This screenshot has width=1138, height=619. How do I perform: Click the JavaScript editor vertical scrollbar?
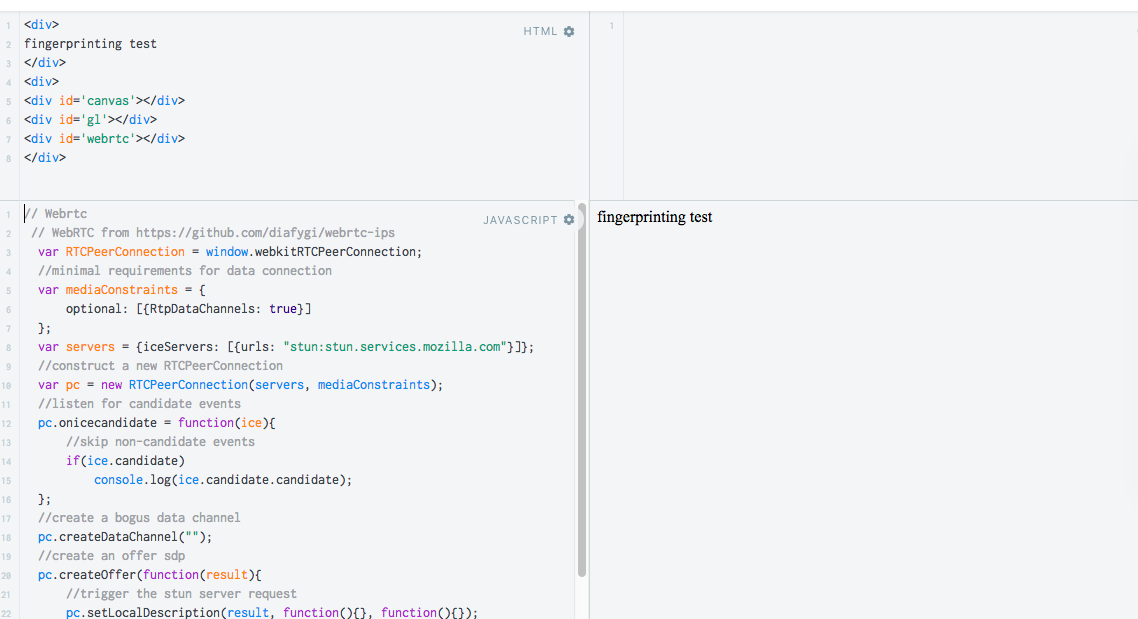coord(582,390)
